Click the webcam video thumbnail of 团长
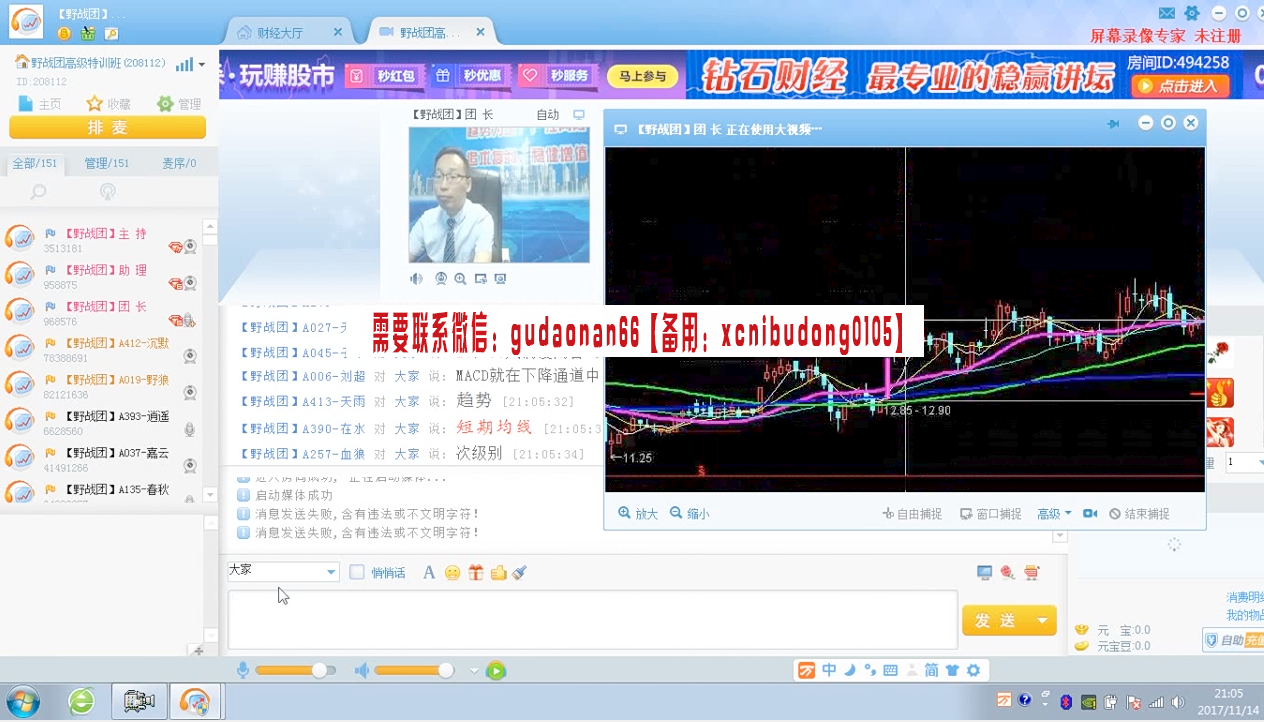This screenshot has width=1264, height=722. (499, 194)
